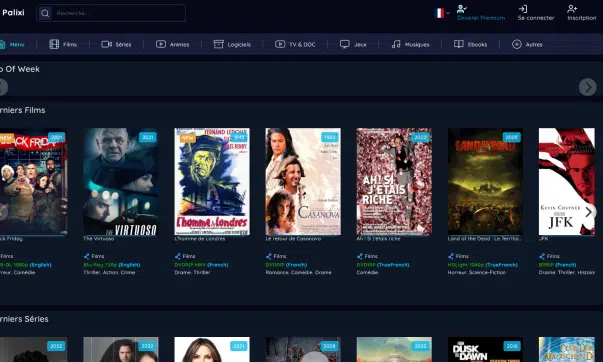Open Ah! Si j'étais riche poster
Image resolution: width=603 pixels, height=362 pixels.
[x=394, y=181]
